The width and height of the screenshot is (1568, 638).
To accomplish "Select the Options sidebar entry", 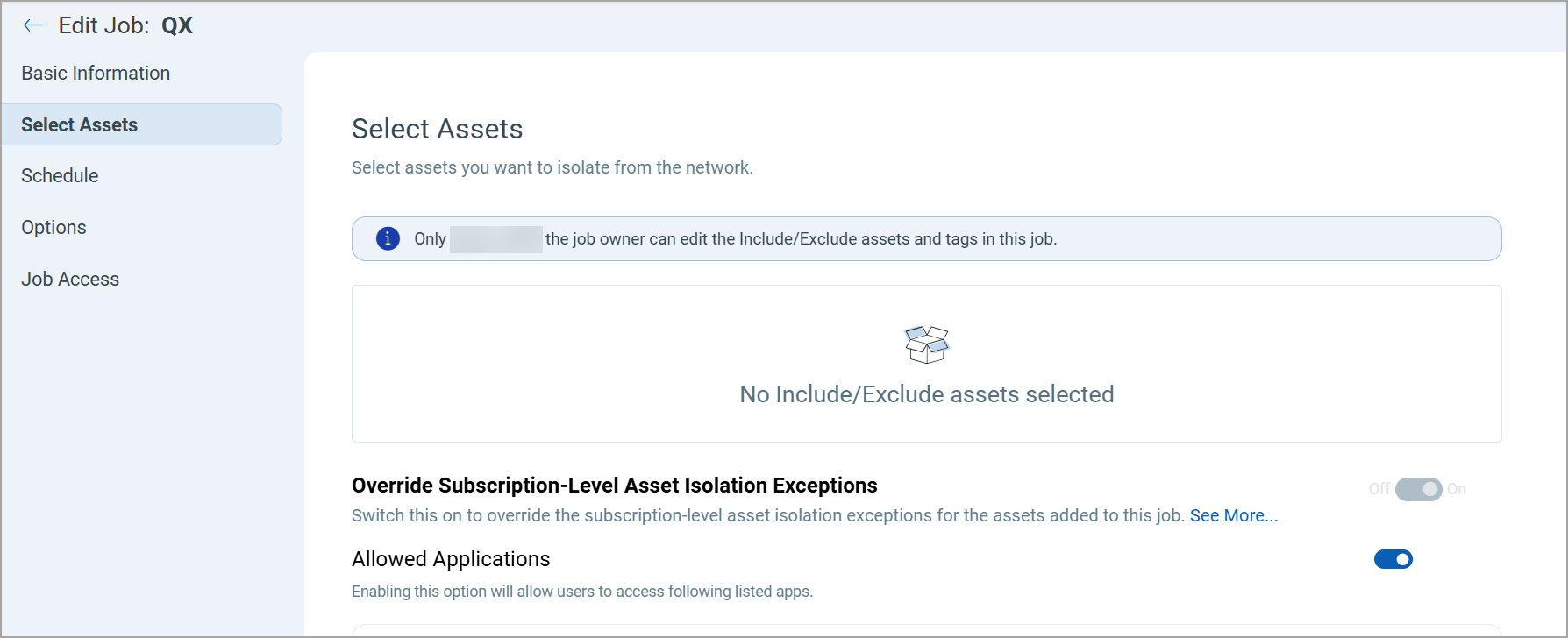I will tap(53, 227).
